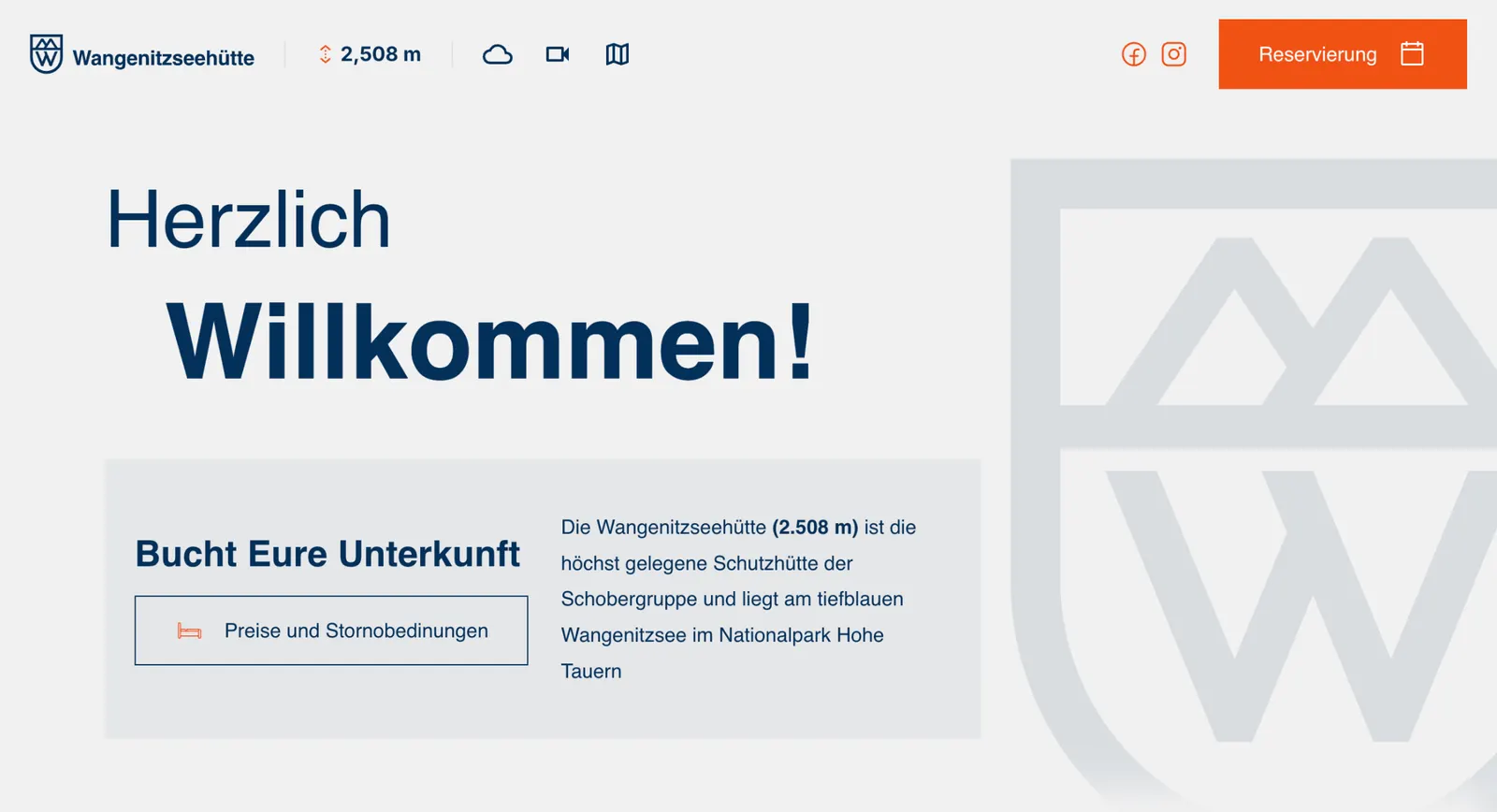Click the 'Wangenitzsee im Nationalpark Hohe' line
The height and width of the screenshot is (812, 1497).
(722, 635)
